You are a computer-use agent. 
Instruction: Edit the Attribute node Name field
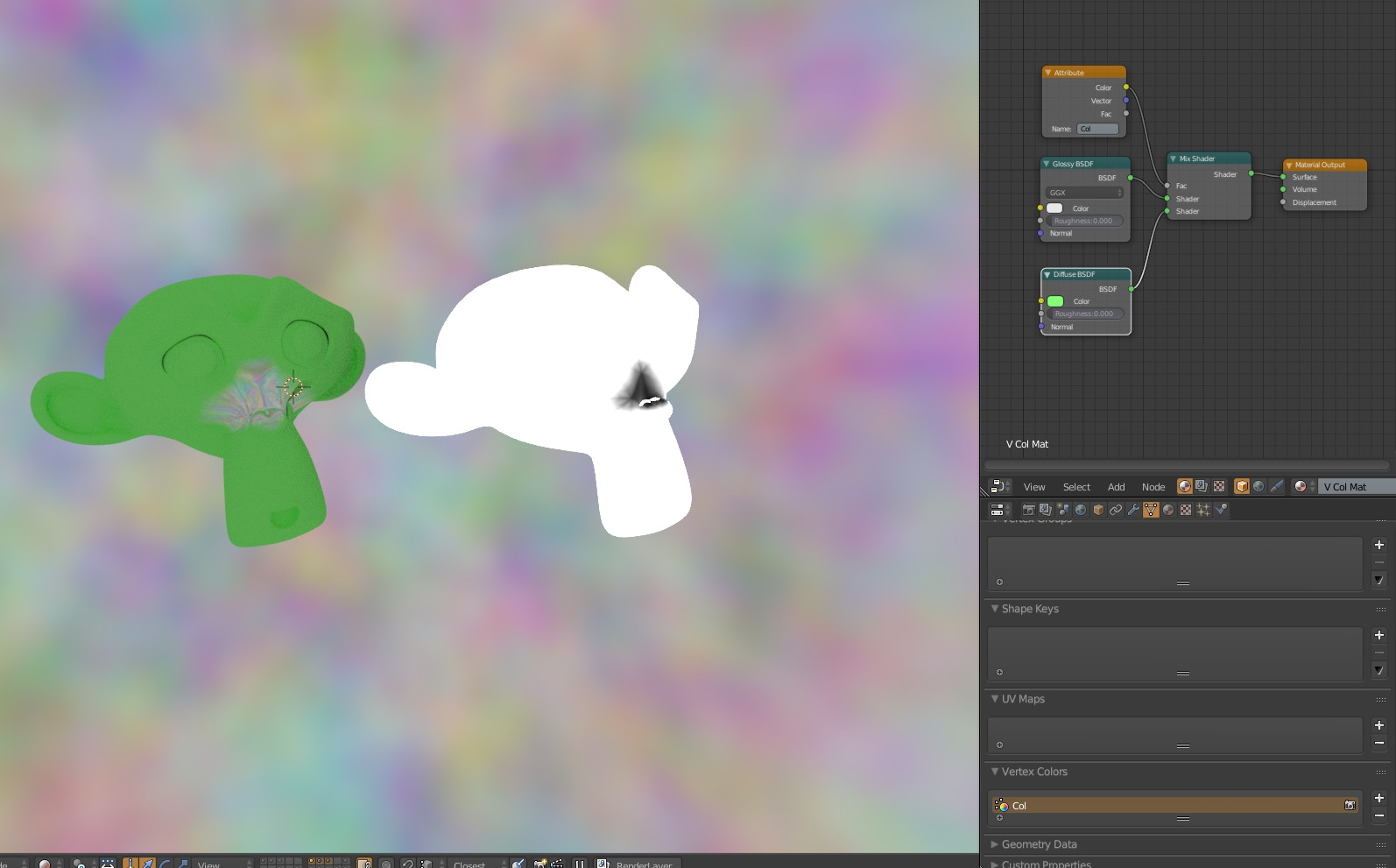1097,129
